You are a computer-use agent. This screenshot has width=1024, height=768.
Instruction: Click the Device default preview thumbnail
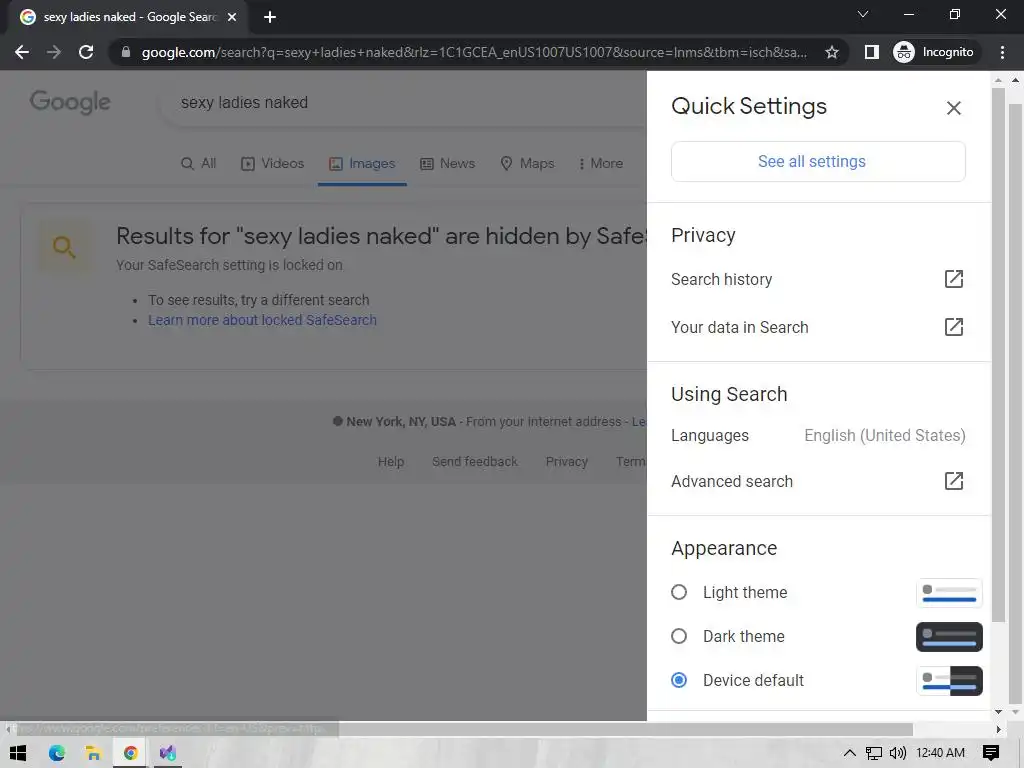(948, 680)
